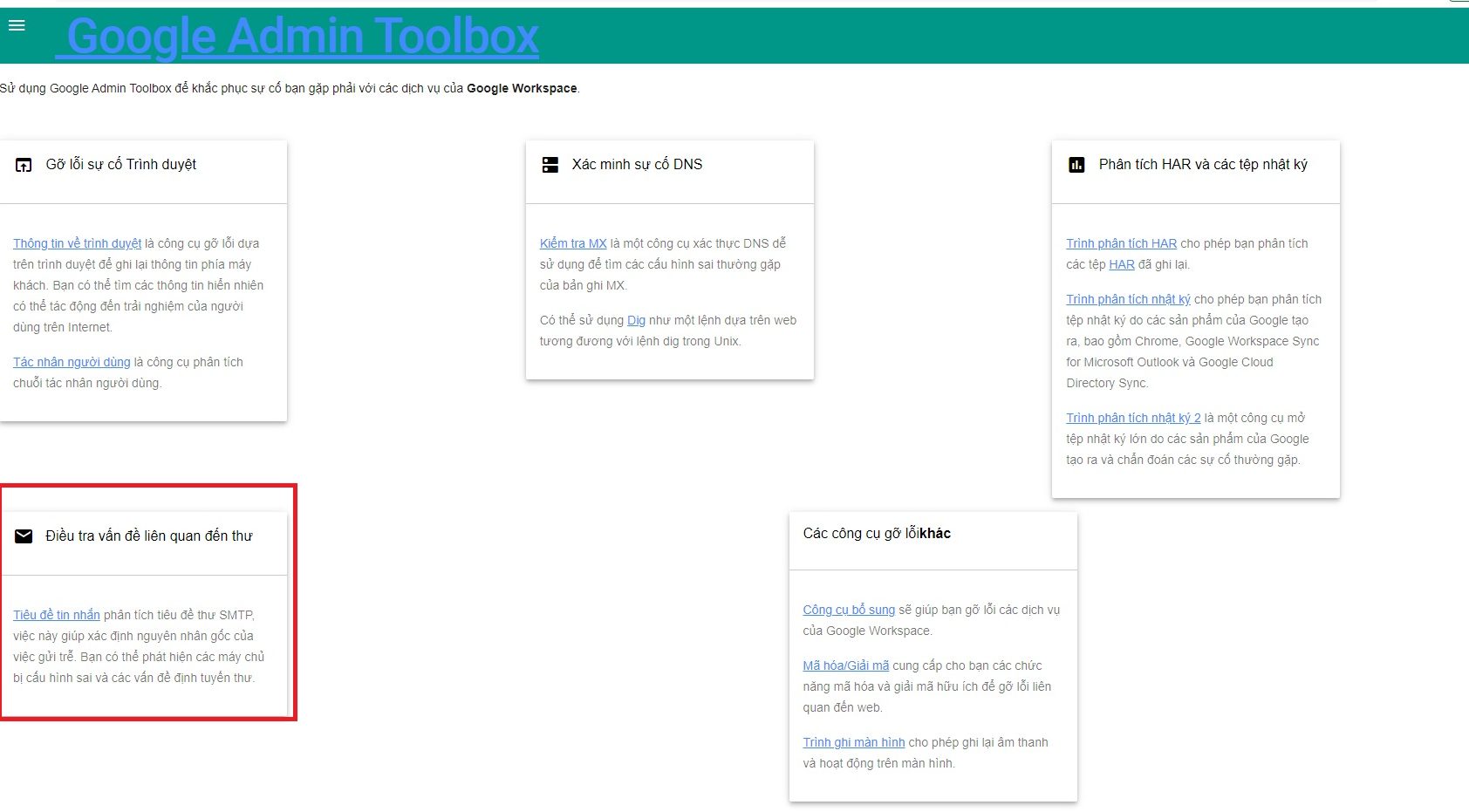Click the Gỡ lỗi sự cố Trình duyệt heading
This screenshot has width=1469, height=812.
click(121, 165)
